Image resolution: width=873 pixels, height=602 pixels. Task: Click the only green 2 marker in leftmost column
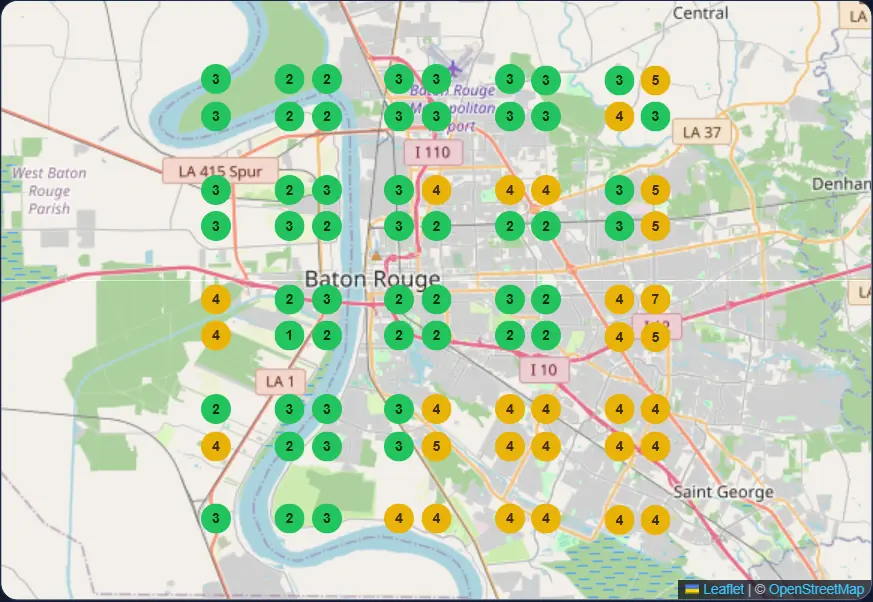click(216, 409)
